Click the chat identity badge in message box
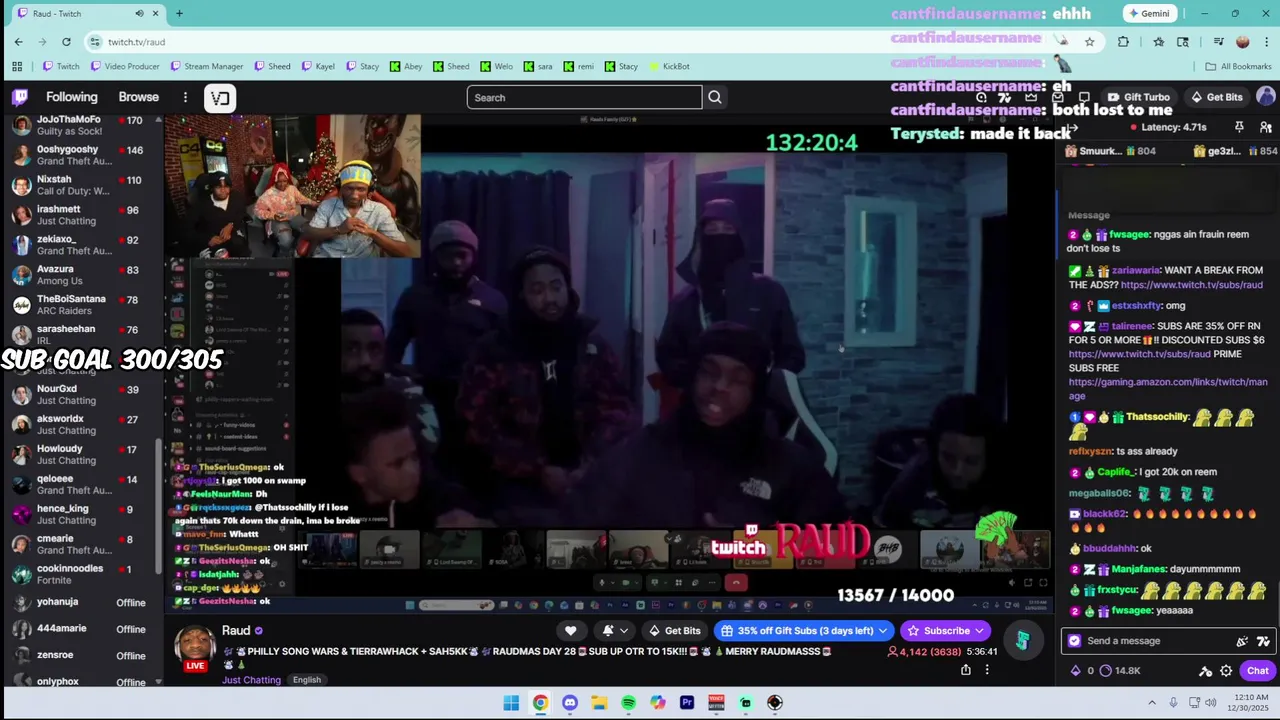 pyautogui.click(x=1075, y=641)
